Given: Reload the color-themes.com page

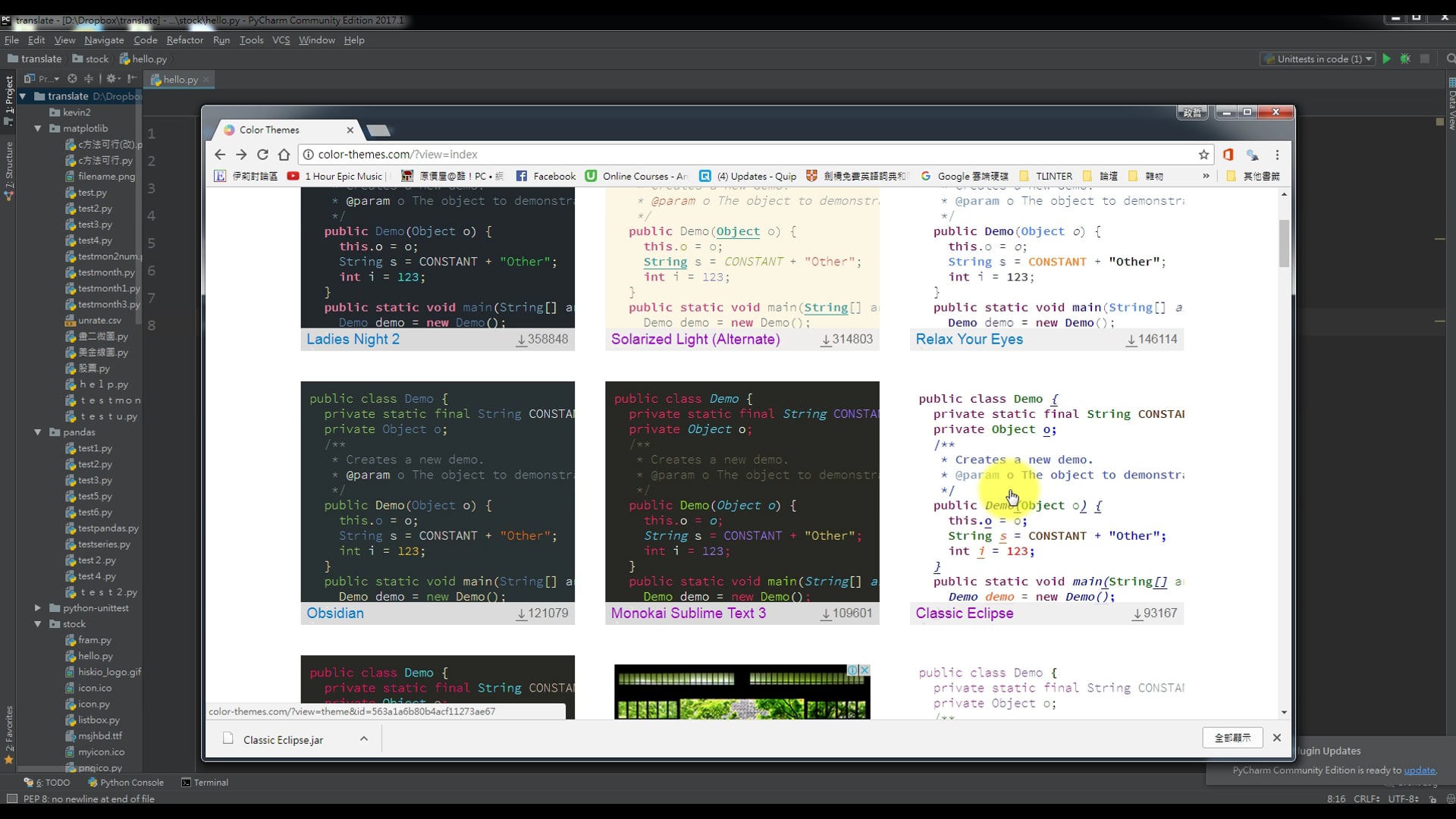Looking at the screenshot, I should [262, 155].
